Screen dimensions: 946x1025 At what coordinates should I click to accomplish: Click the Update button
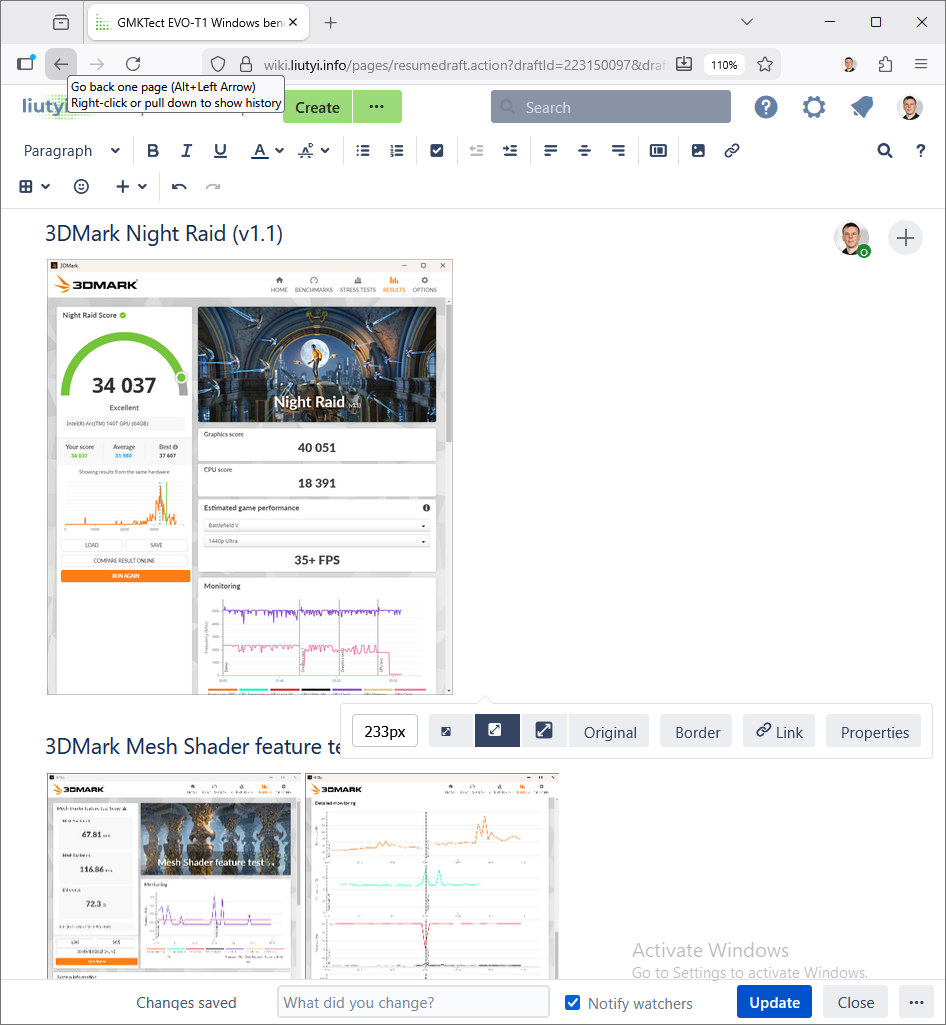(x=775, y=1002)
